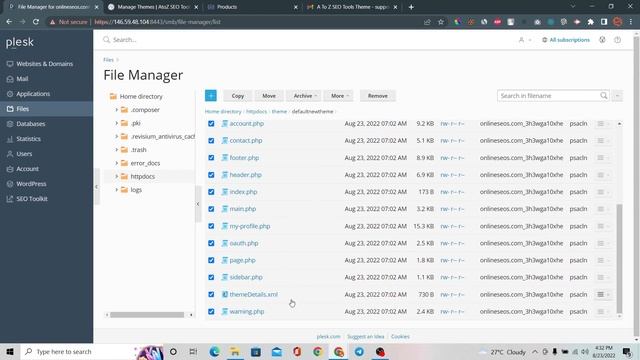Open the More dropdown

point(339,96)
